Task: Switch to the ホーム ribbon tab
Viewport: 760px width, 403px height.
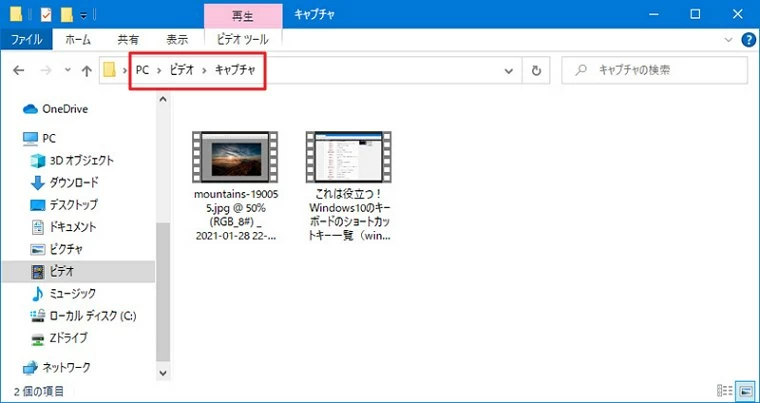Action: point(78,40)
